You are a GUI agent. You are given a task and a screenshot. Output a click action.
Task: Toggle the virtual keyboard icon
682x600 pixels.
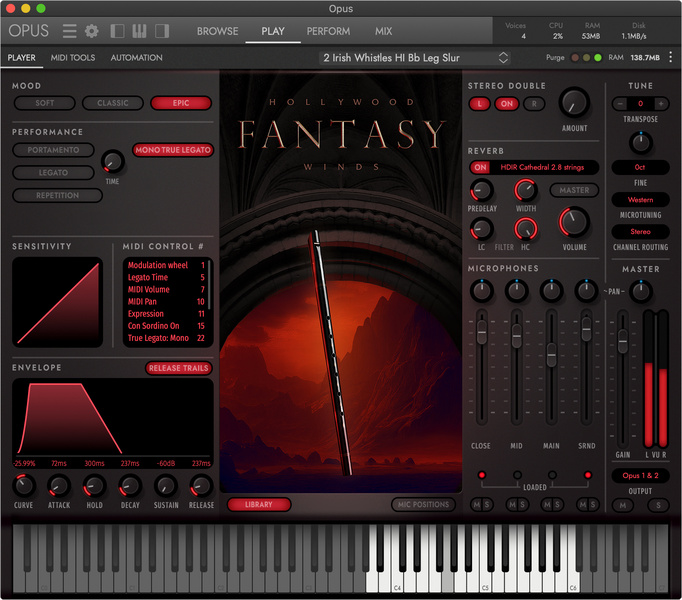139,31
